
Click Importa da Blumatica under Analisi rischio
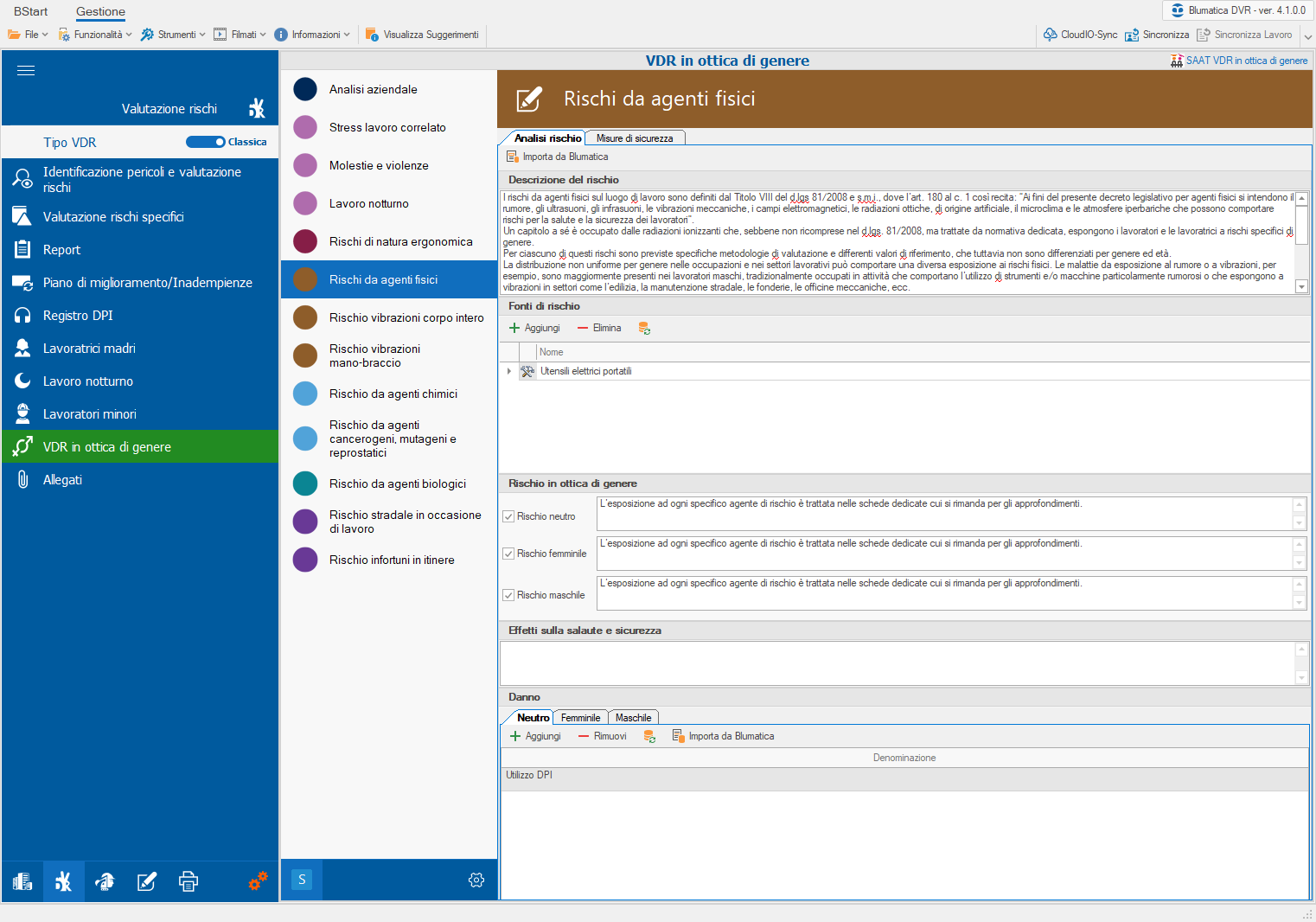pos(558,157)
